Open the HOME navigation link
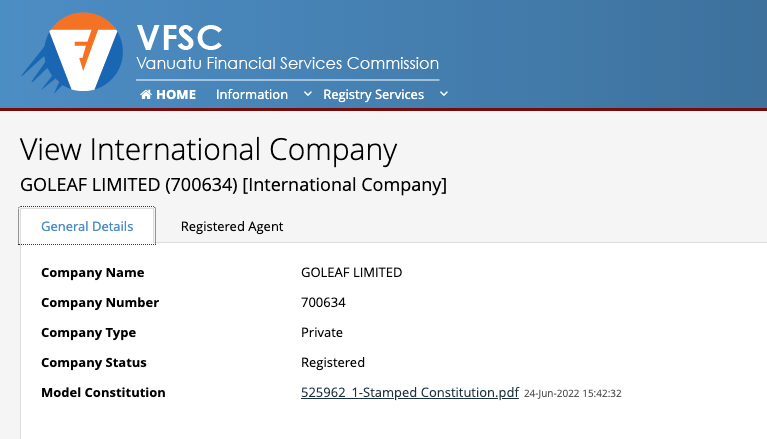The width and height of the screenshot is (767, 439). click(x=168, y=94)
